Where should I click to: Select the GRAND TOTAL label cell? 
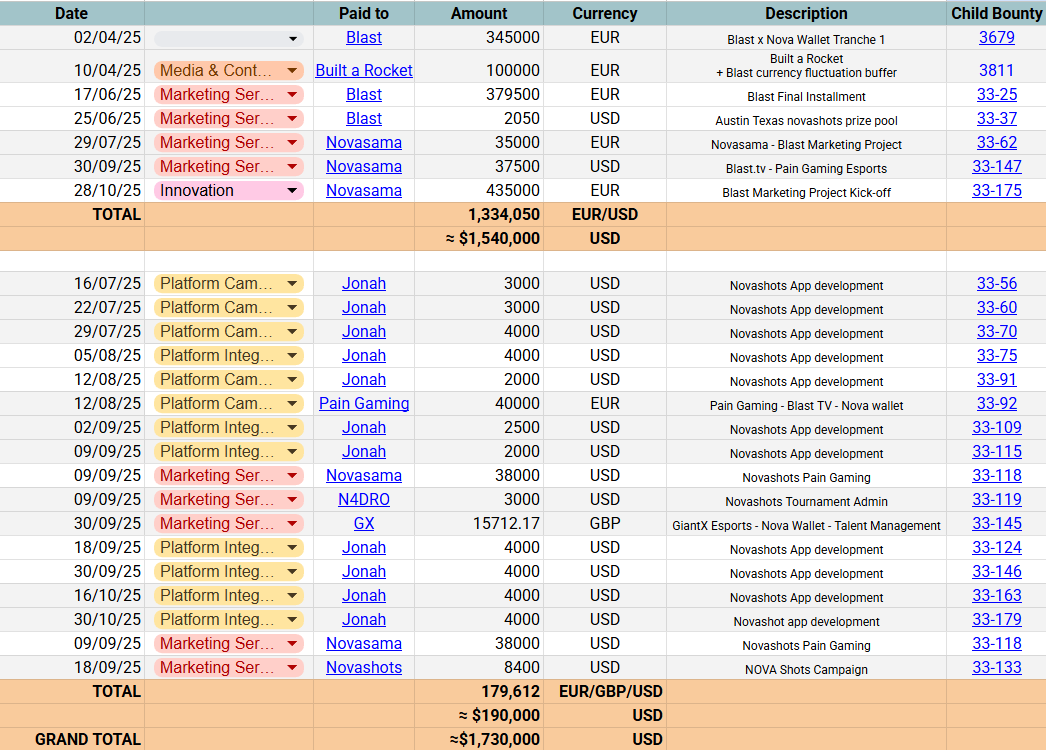(x=72, y=739)
